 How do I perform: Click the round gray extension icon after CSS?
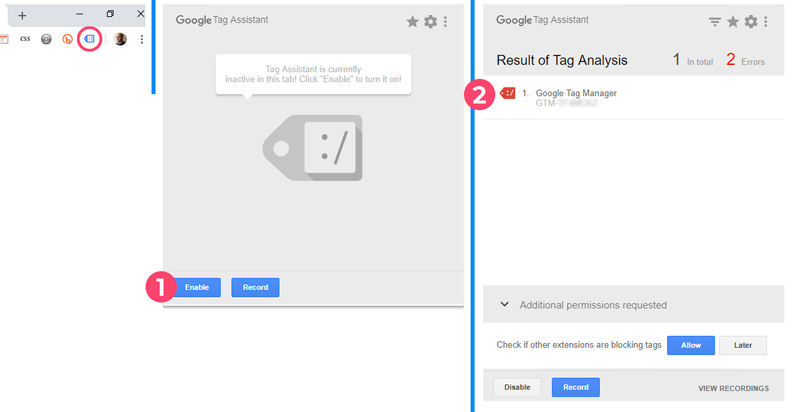(46, 39)
